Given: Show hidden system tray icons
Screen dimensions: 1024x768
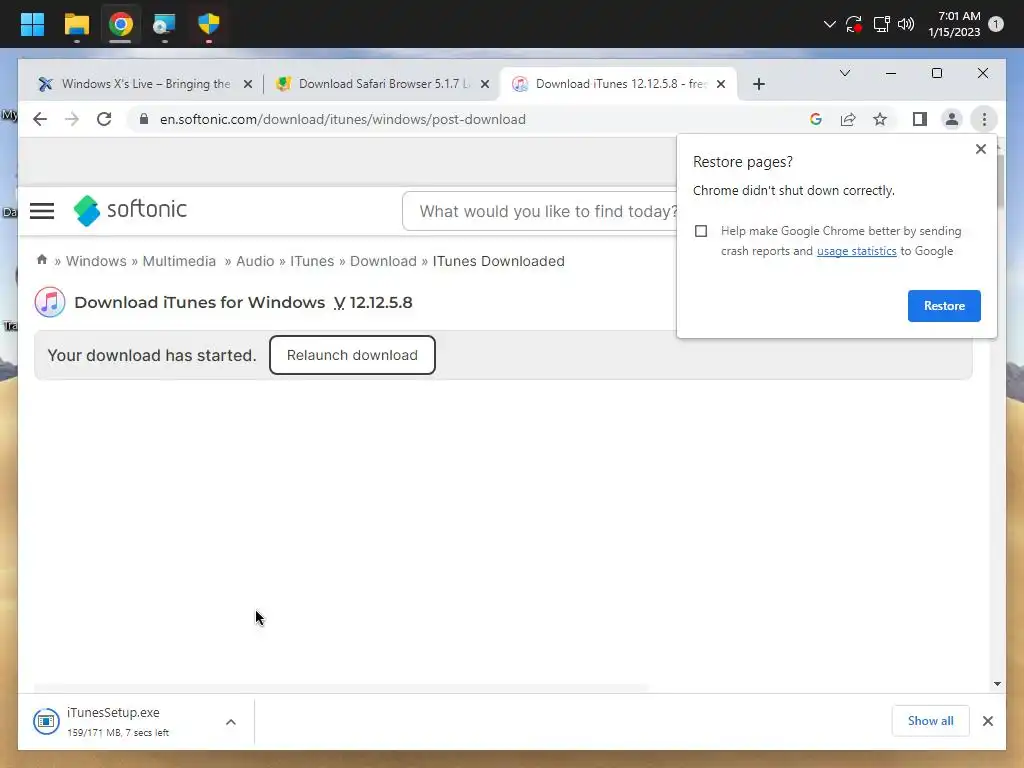Looking at the screenshot, I should tap(829, 24).
